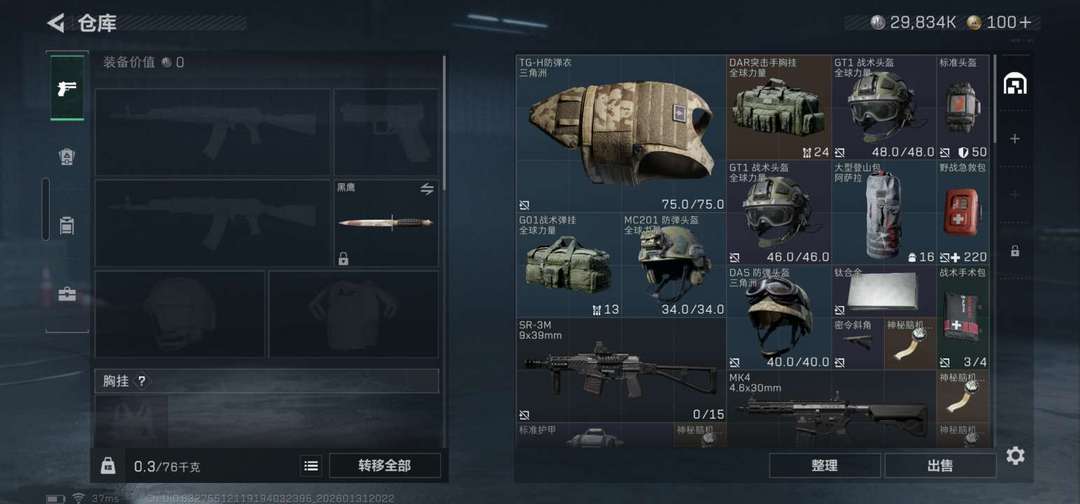Click the swap arrows on 黑鹰 knife slot
Image resolution: width=1080 pixels, height=504 pixels.
pos(427,189)
